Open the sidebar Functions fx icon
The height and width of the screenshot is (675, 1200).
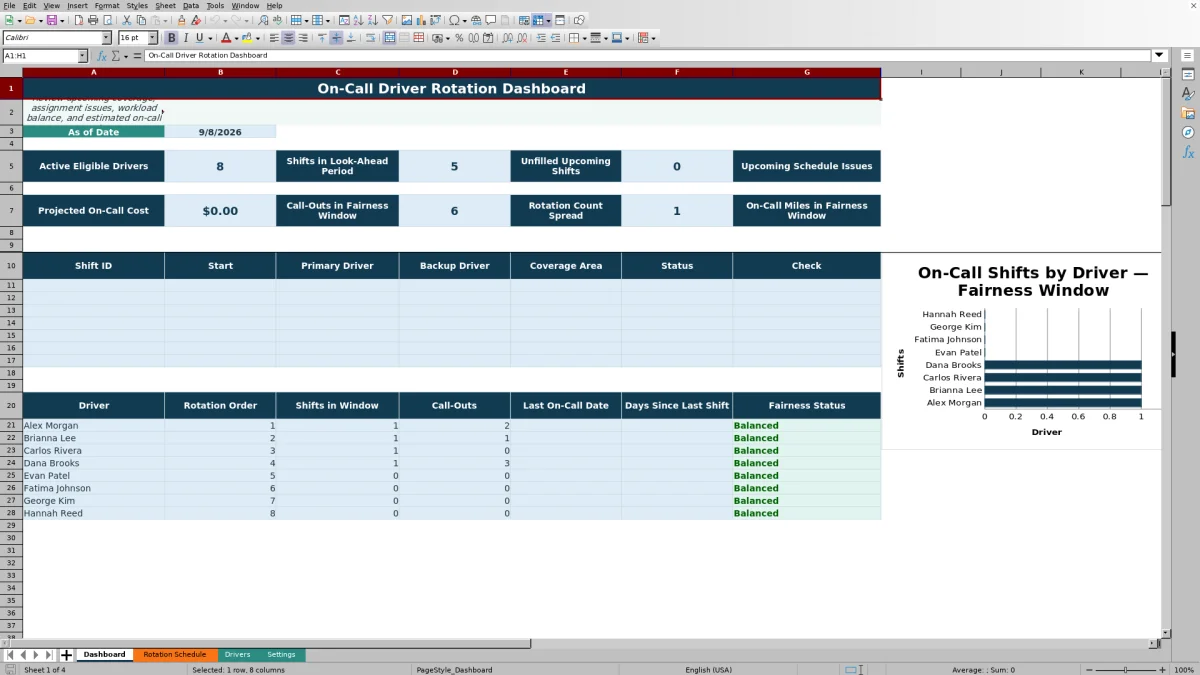coord(1188,152)
